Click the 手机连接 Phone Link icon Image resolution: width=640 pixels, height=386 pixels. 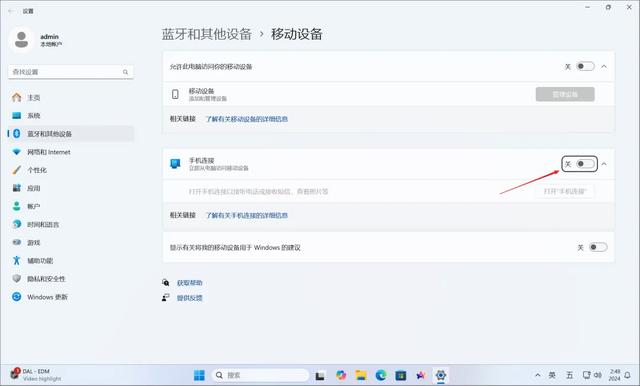point(175,164)
